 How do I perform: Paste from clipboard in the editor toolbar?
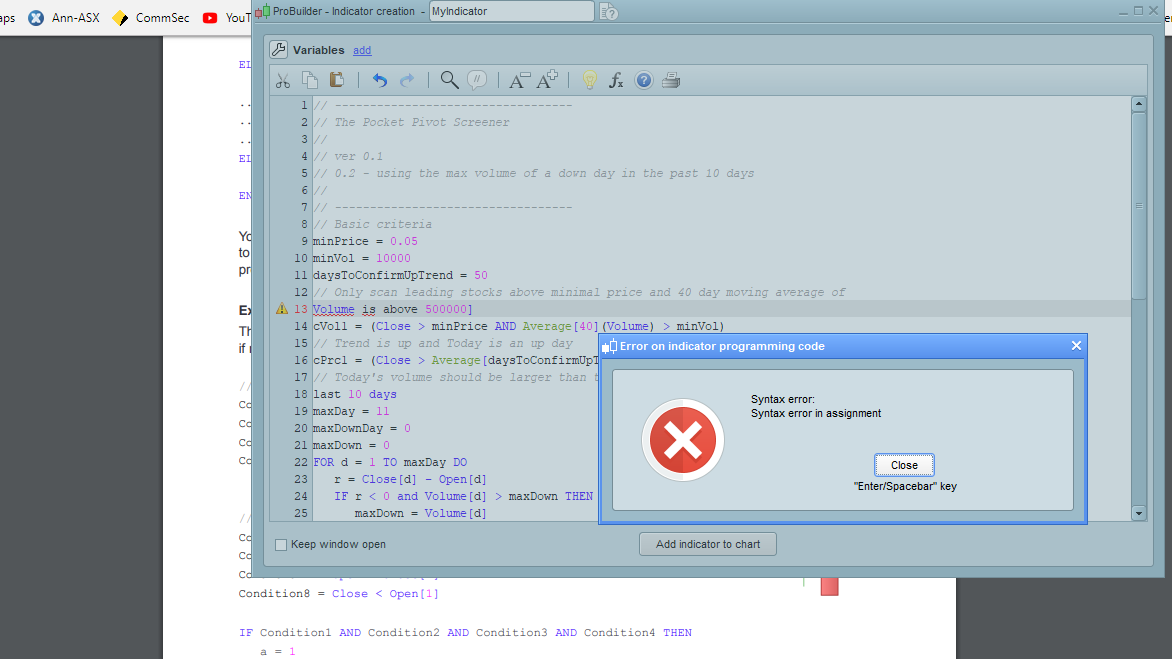coord(336,80)
